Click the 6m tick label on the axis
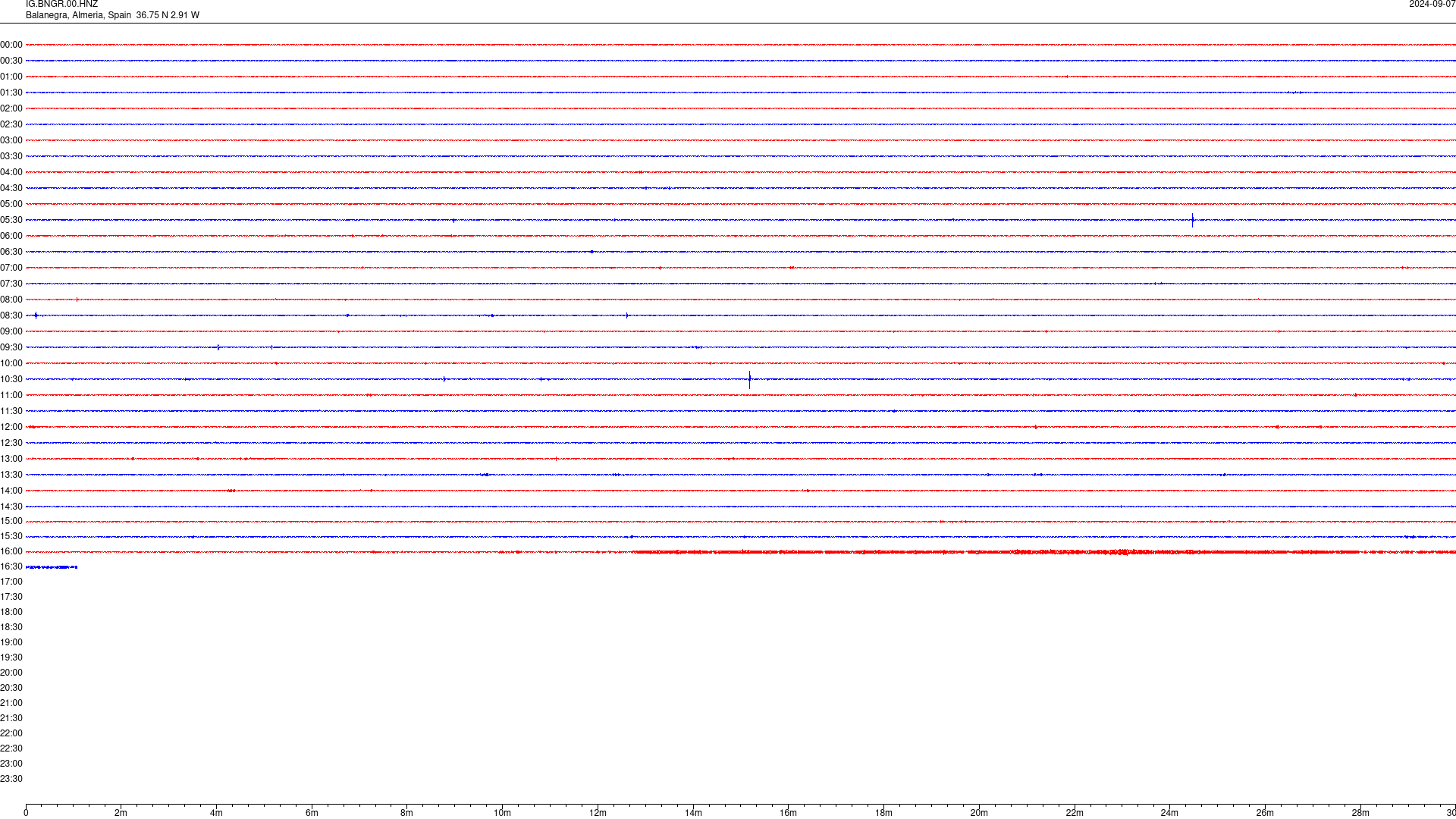1456x819 pixels. pos(312,813)
